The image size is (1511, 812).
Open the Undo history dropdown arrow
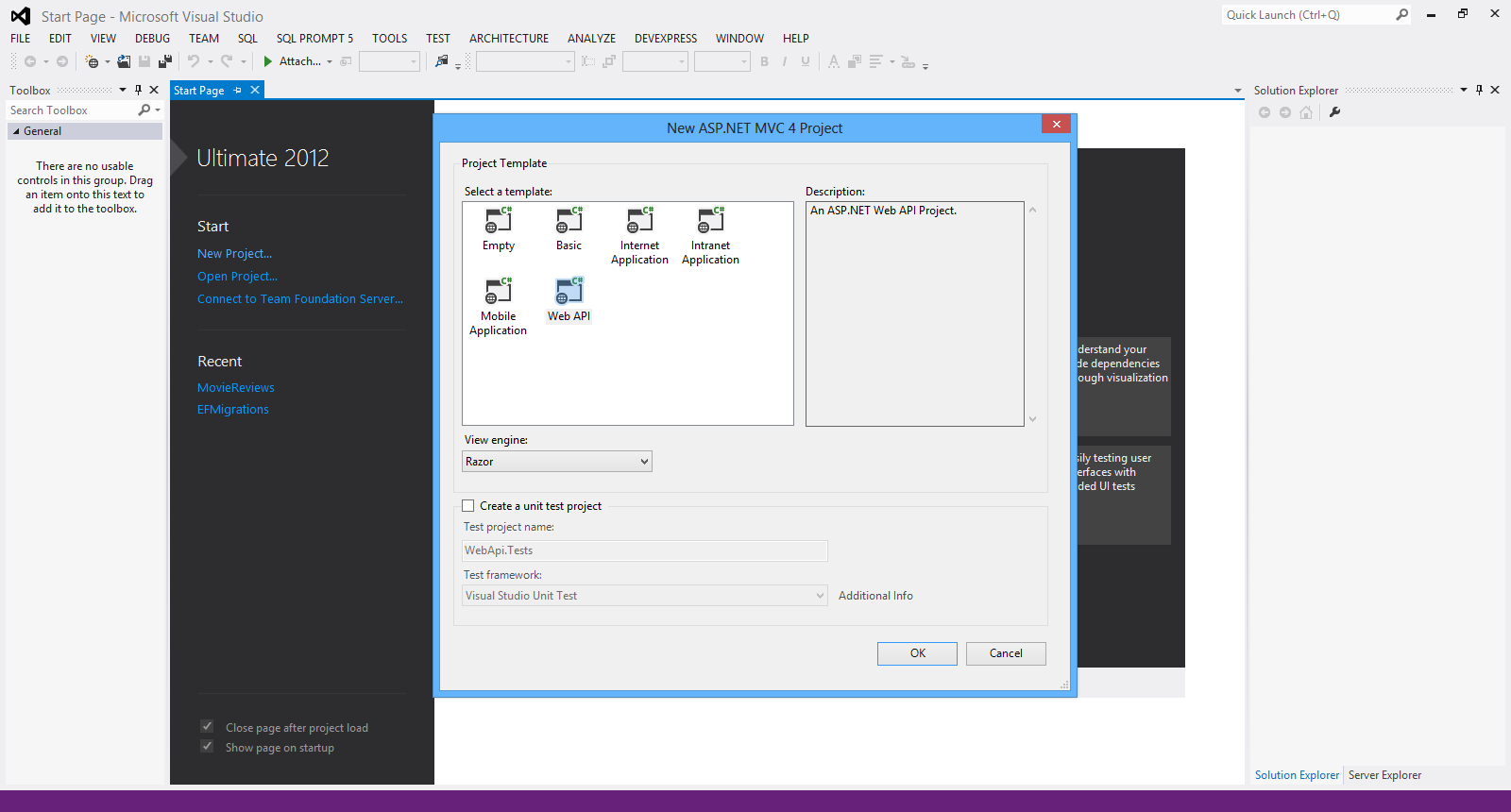coord(210,62)
